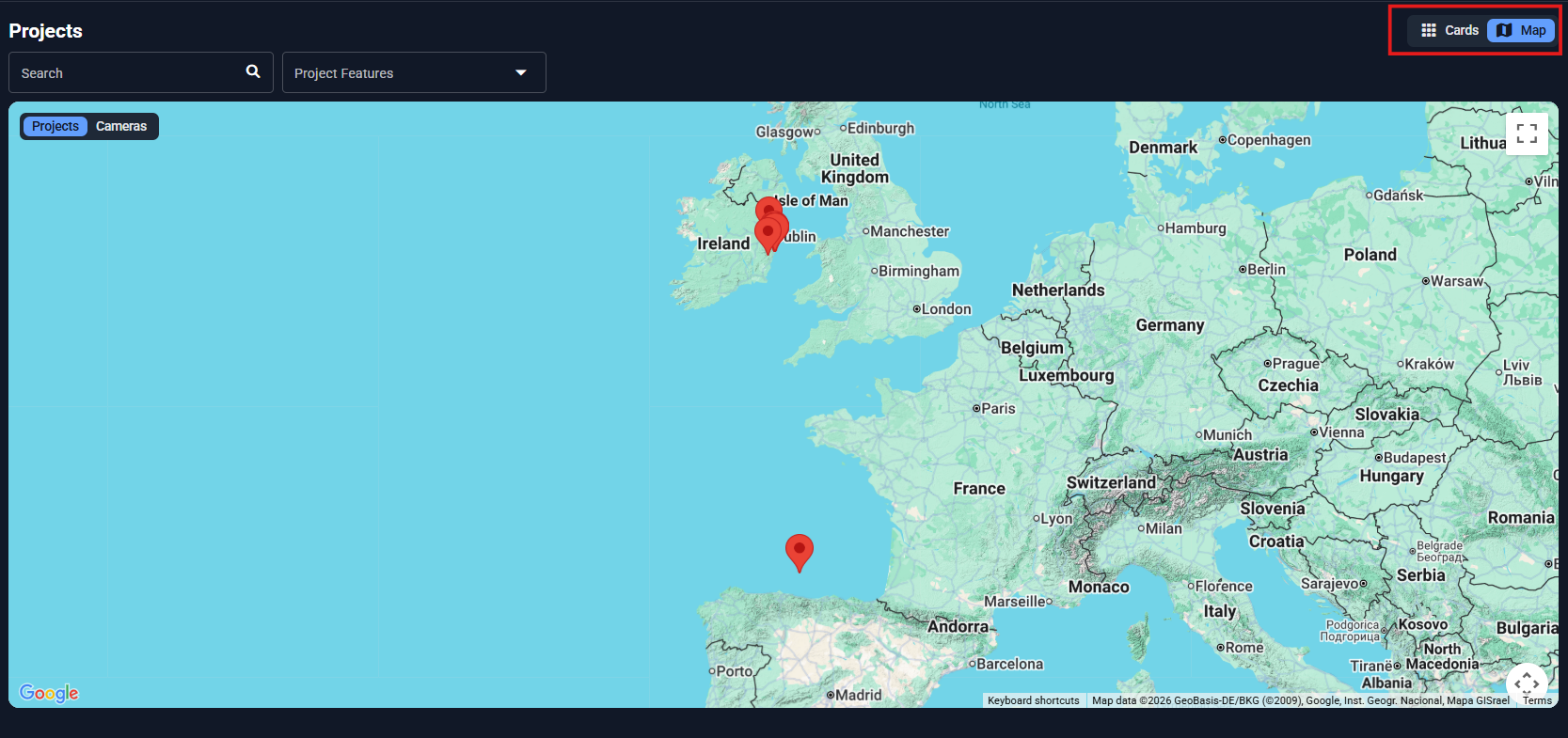Select the Projects tab on the map
1568x738 pixels.
click(x=55, y=126)
